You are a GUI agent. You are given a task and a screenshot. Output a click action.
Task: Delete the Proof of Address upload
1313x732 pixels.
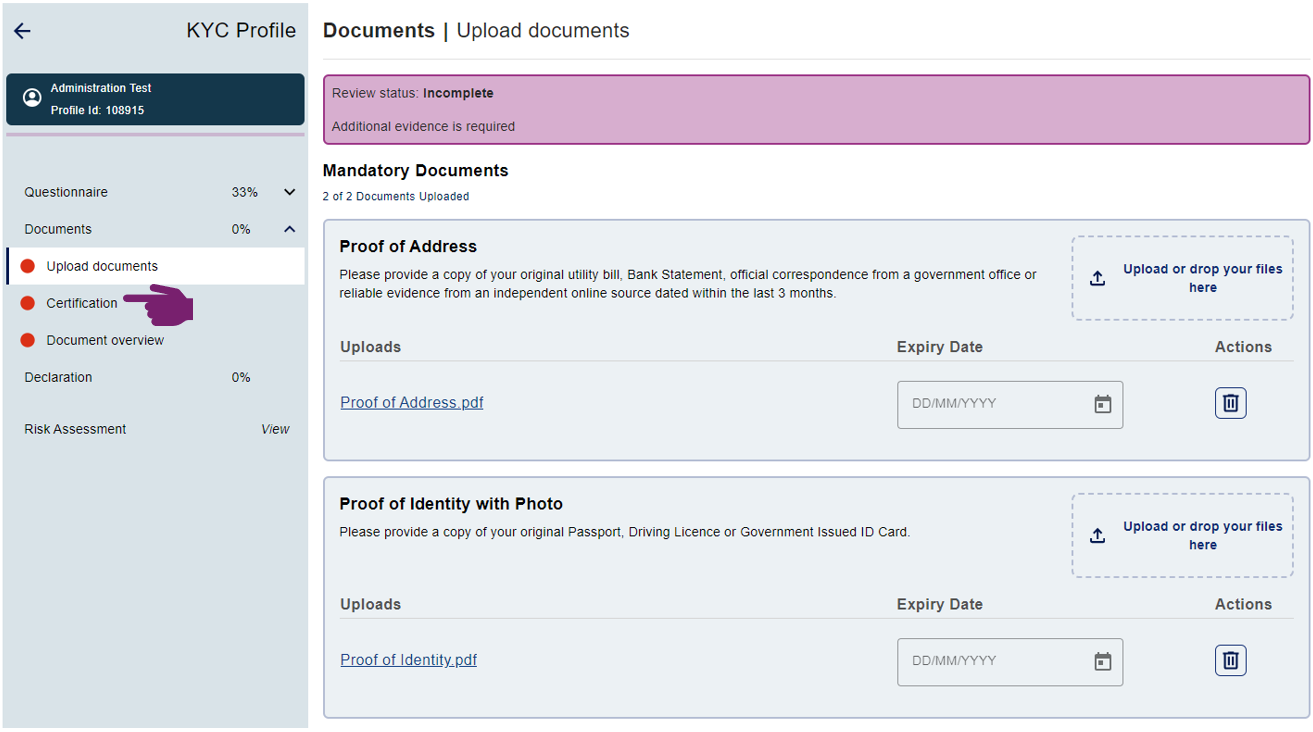point(1230,403)
